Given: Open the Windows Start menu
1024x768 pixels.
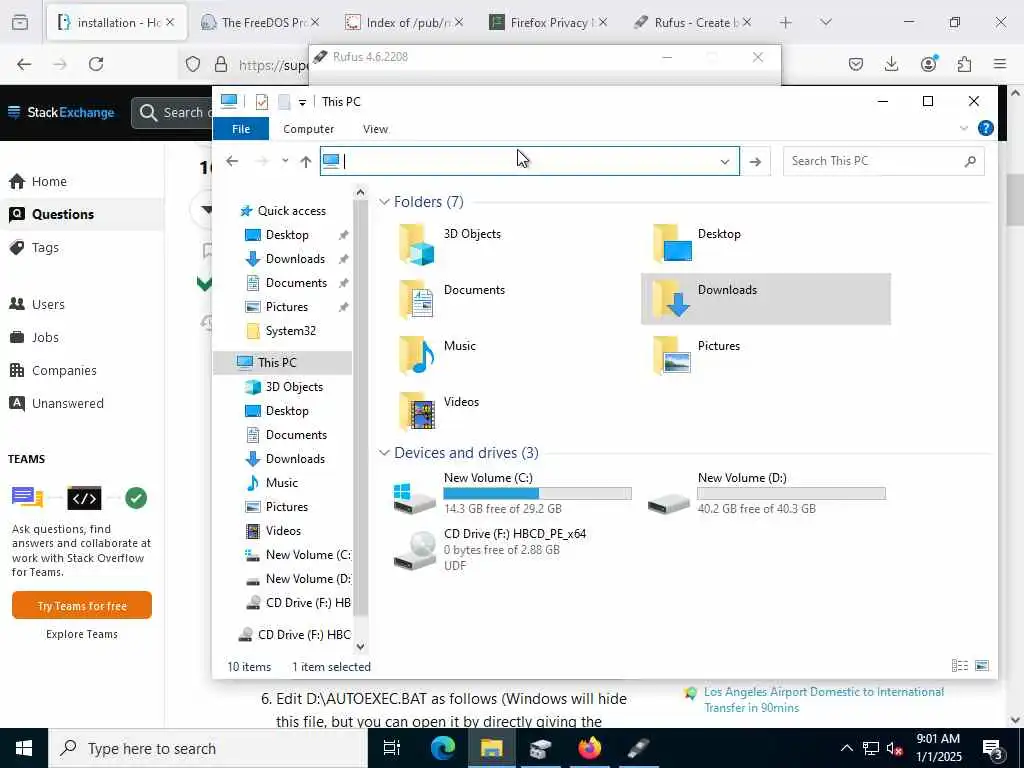Looking at the screenshot, I should (x=24, y=748).
